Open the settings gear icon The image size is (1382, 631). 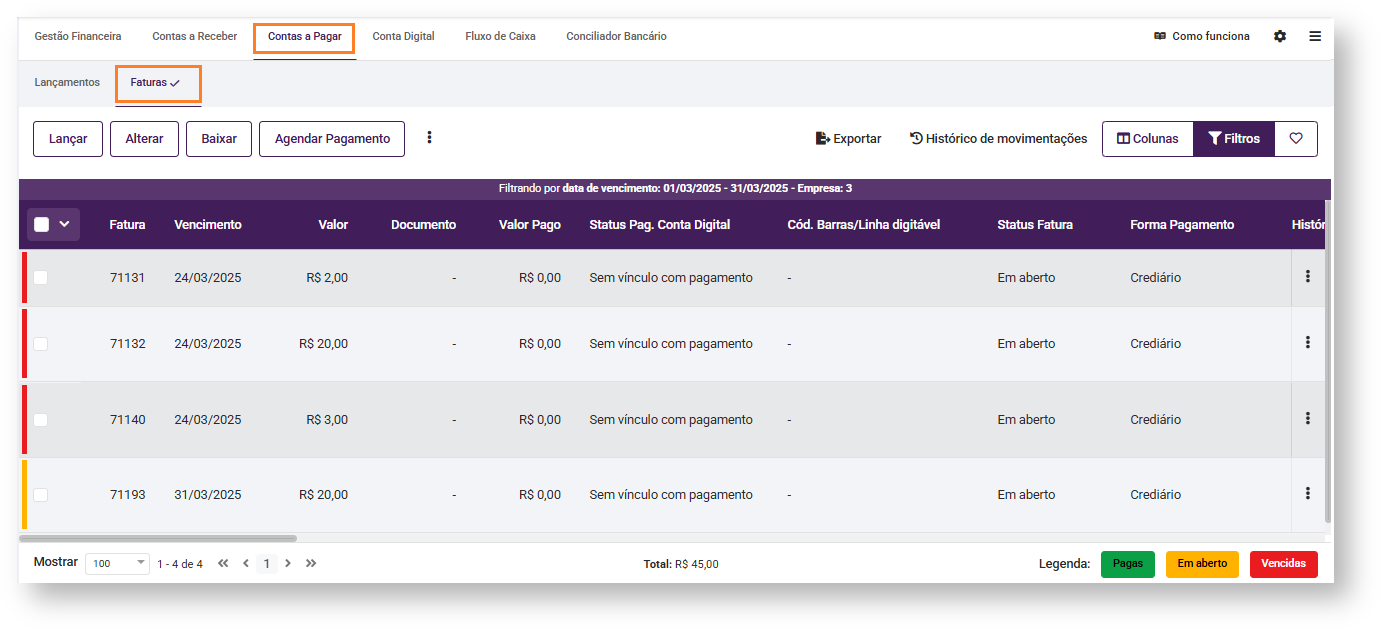[x=1280, y=36]
